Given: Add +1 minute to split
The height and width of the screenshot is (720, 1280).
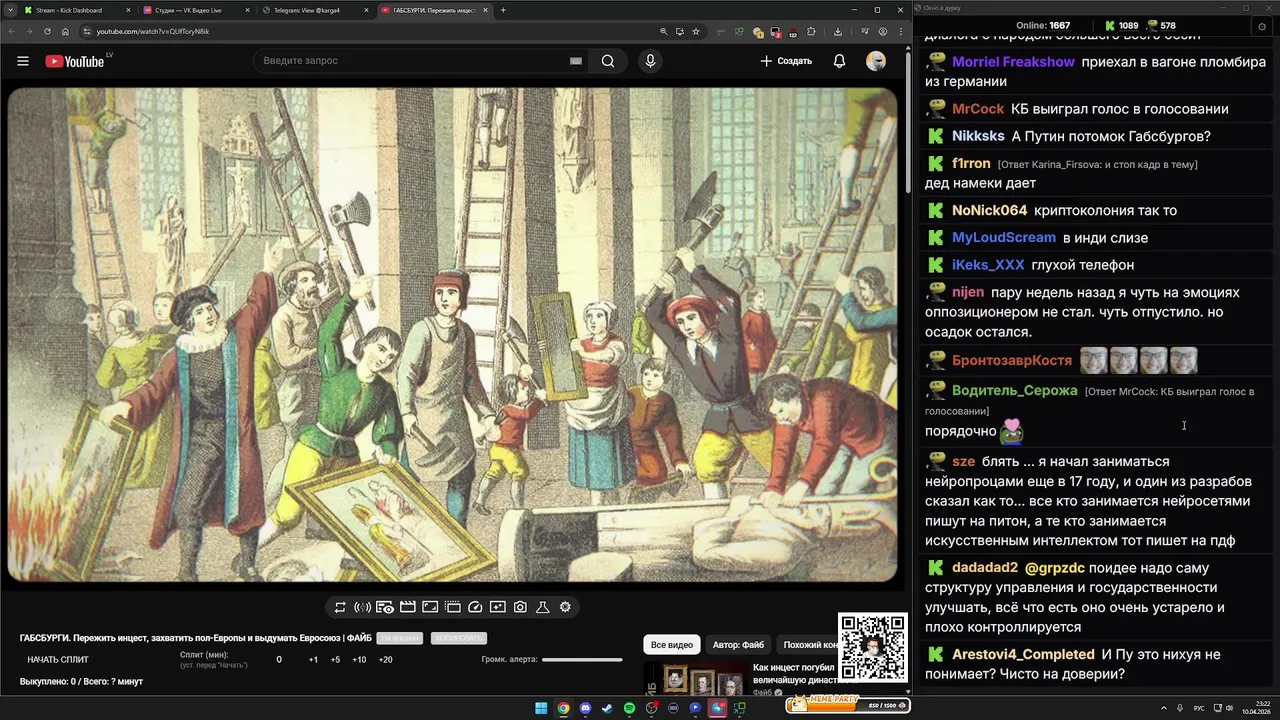Looking at the screenshot, I should (x=313, y=660).
